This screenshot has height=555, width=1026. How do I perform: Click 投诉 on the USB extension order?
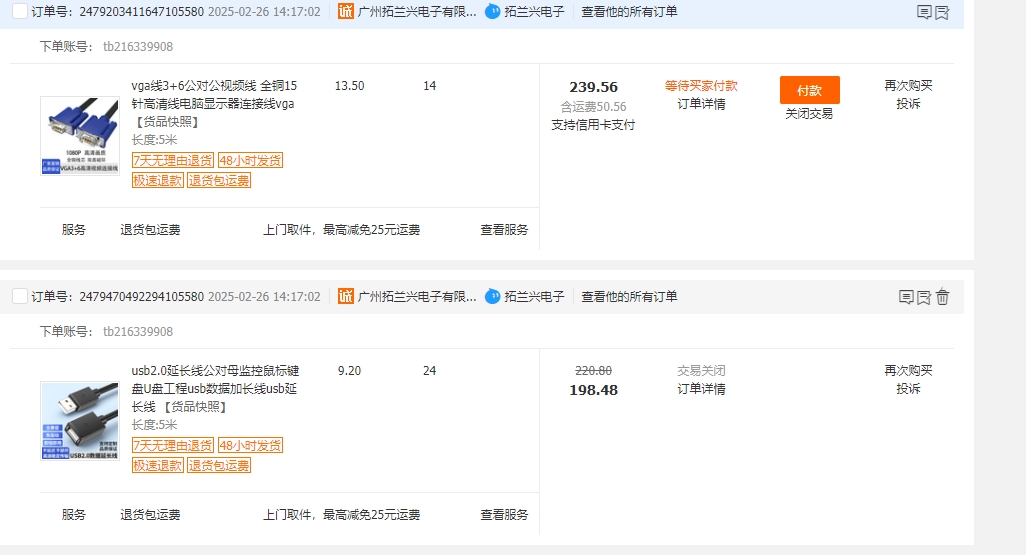[908, 389]
